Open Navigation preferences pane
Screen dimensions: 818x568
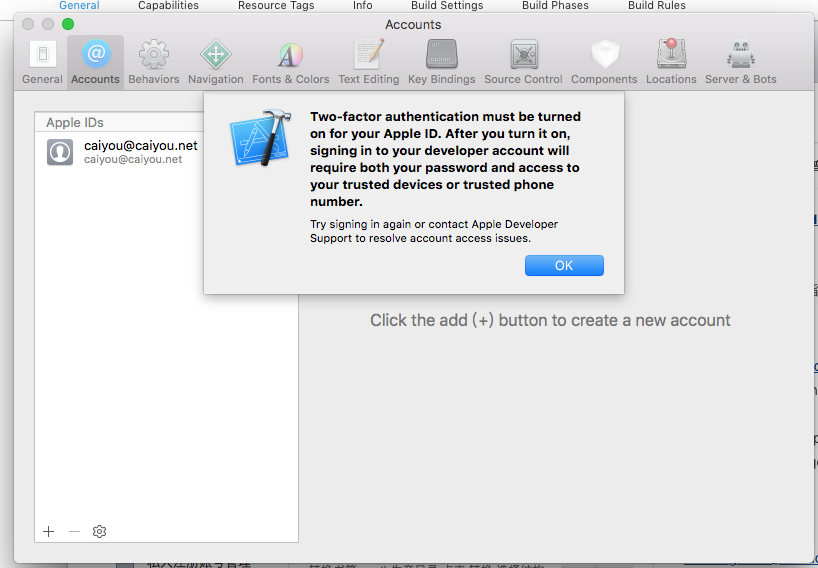tap(215, 62)
